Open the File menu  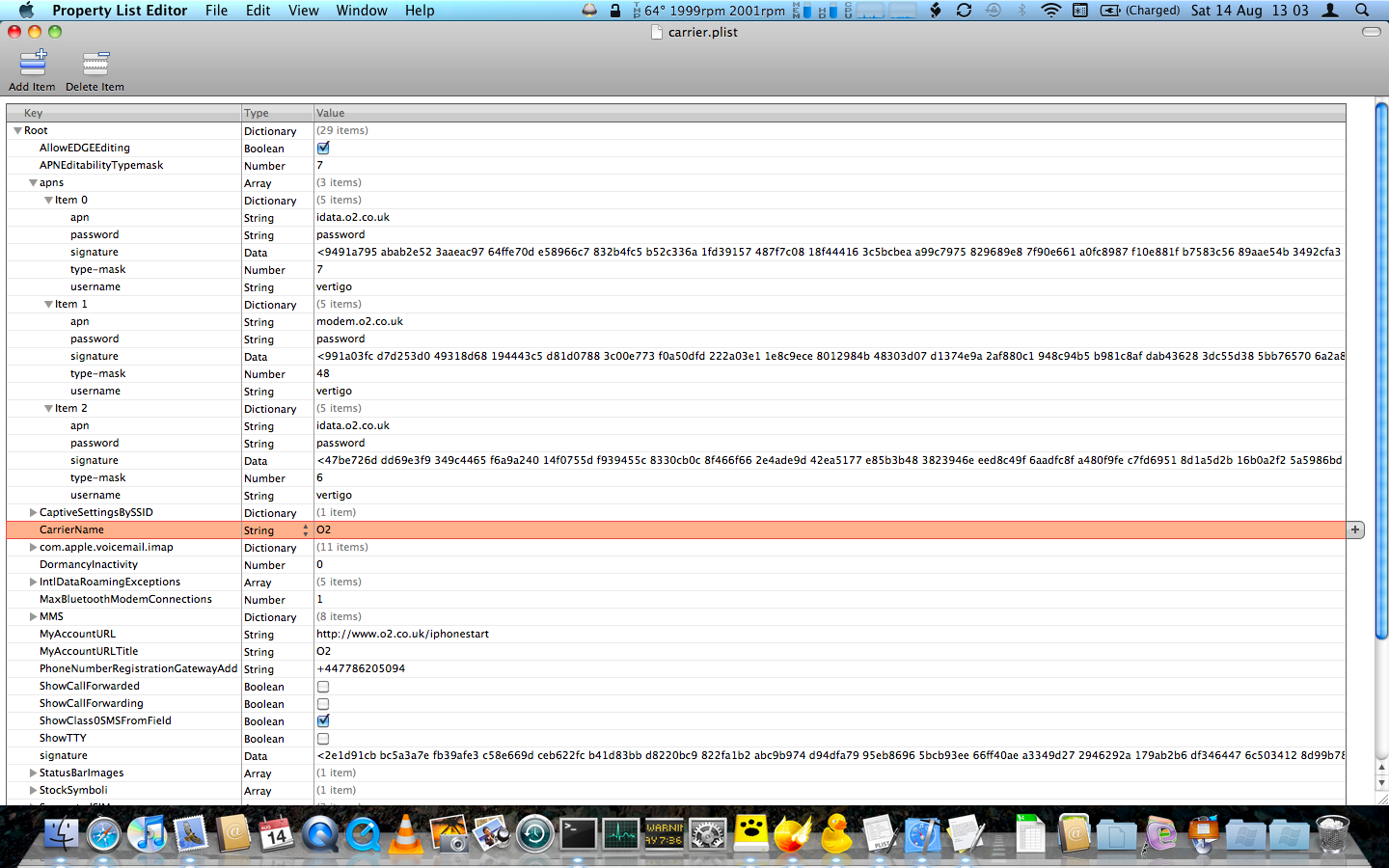pos(216,10)
